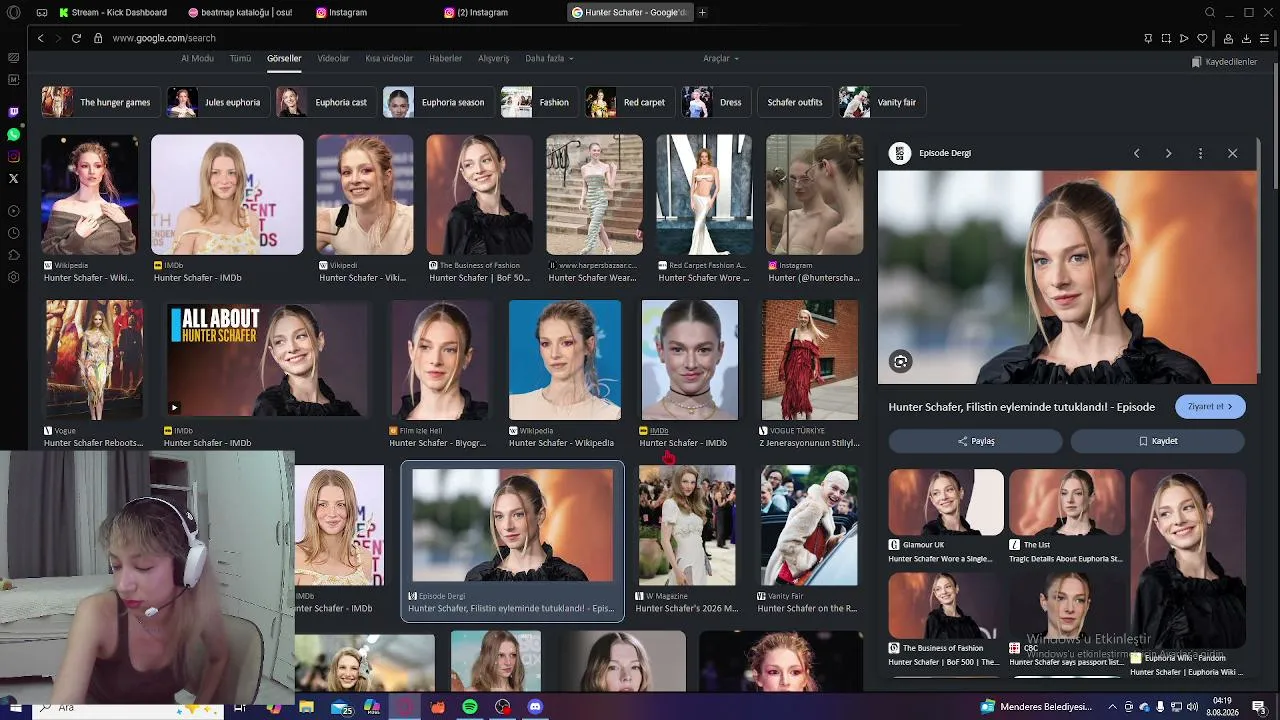The height and width of the screenshot is (720, 1280).
Task: Open the three-dot options in preview panel
Action: click(1200, 153)
